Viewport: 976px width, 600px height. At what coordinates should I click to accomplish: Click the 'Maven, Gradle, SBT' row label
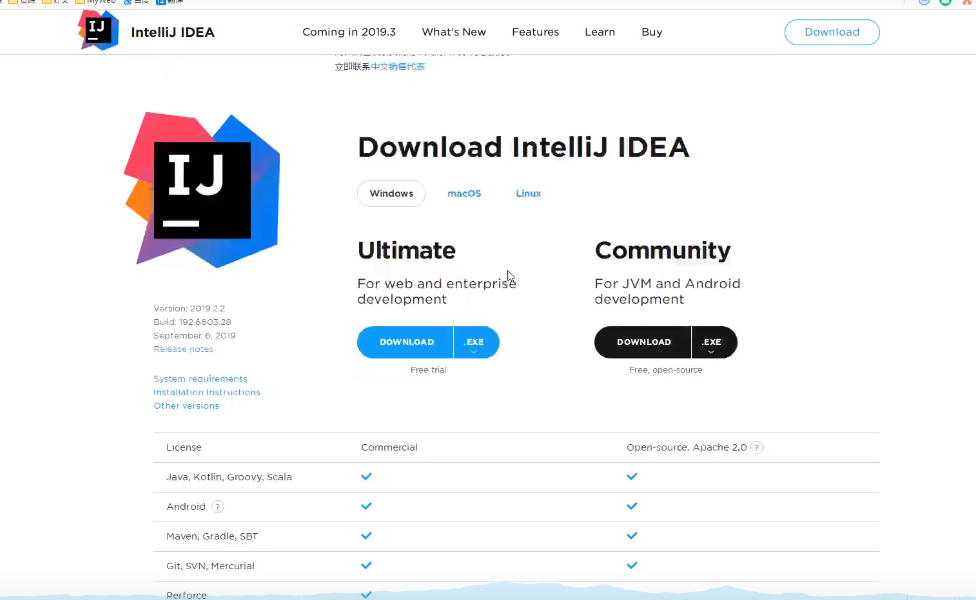tap(212, 536)
